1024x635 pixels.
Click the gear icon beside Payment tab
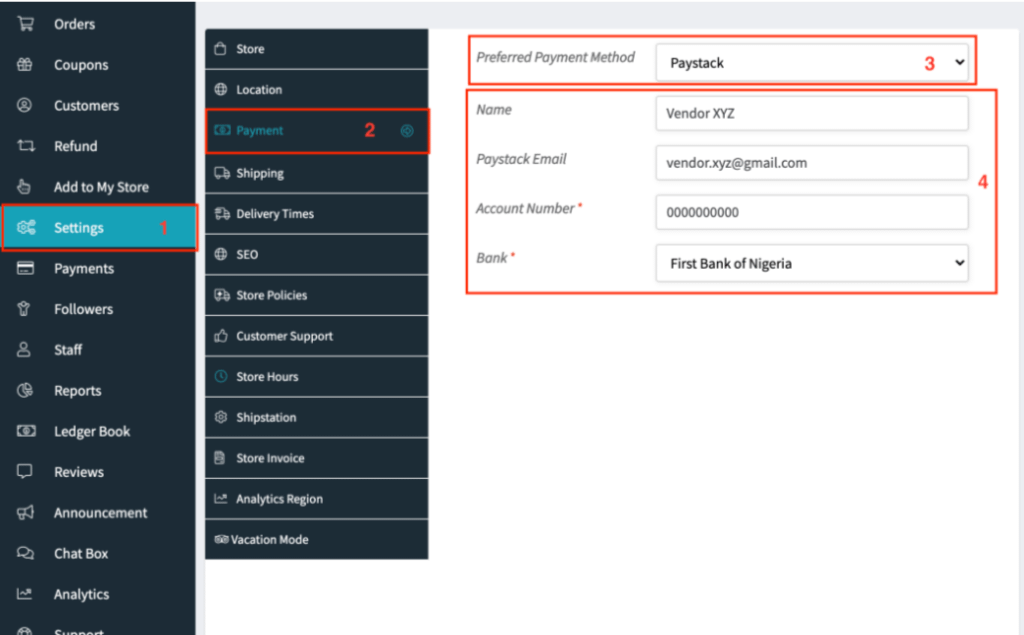[x=406, y=131]
